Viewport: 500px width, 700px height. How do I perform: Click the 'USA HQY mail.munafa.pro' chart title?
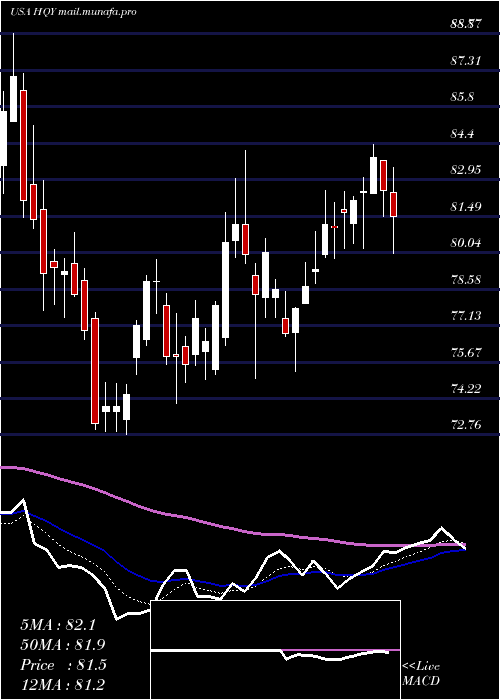pyautogui.click(x=73, y=12)
